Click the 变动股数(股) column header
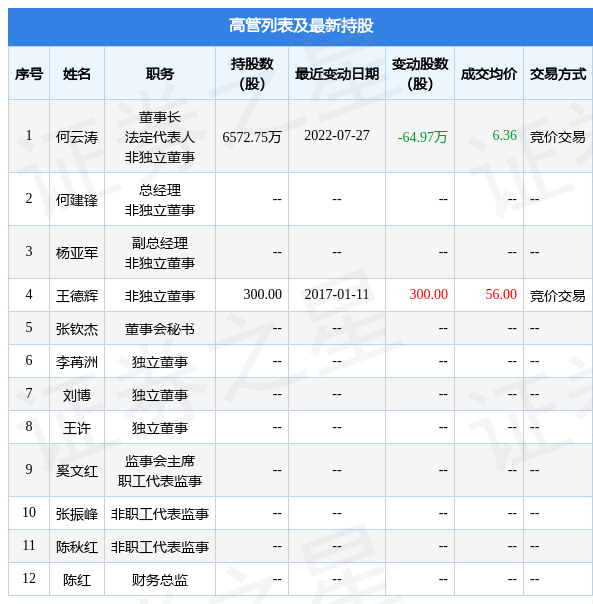Image resolution: width=593 pixels, height=604 pixels. coord(420,74)
